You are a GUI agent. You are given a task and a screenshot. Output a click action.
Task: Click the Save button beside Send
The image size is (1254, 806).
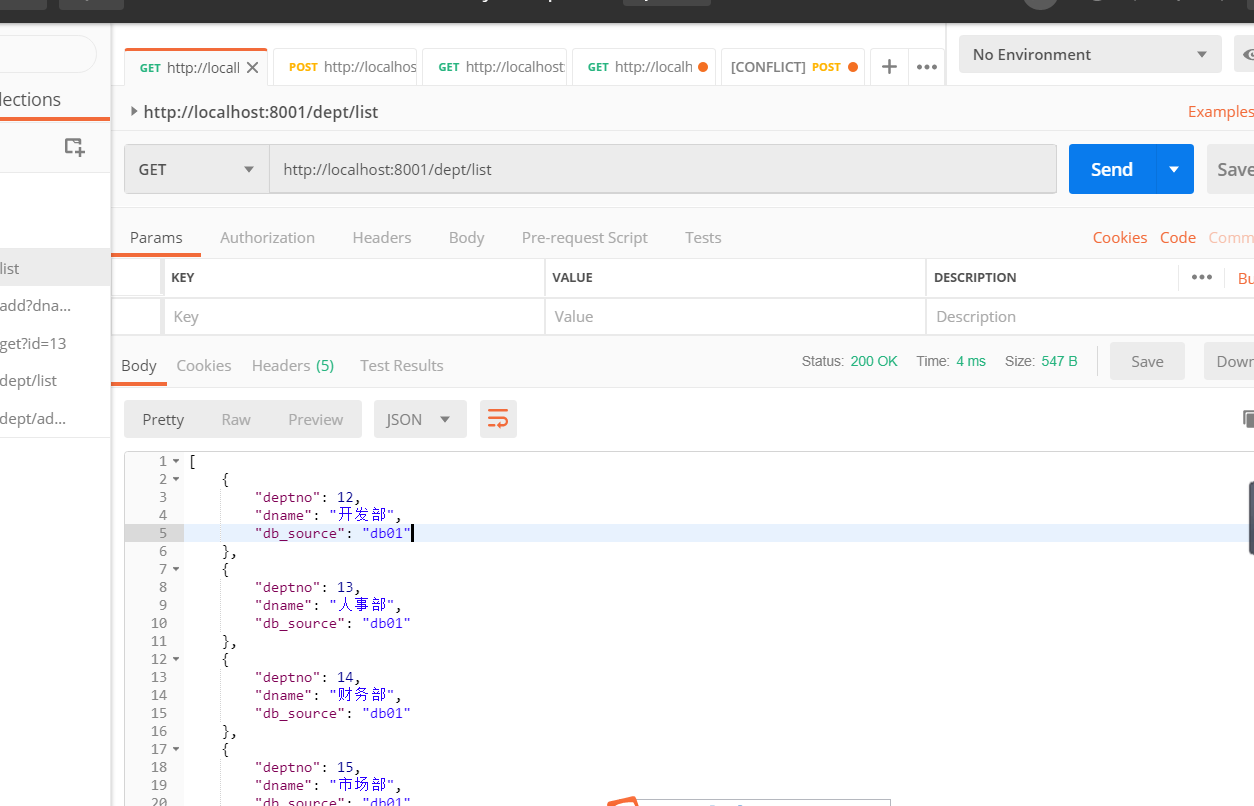point(1231,169)
